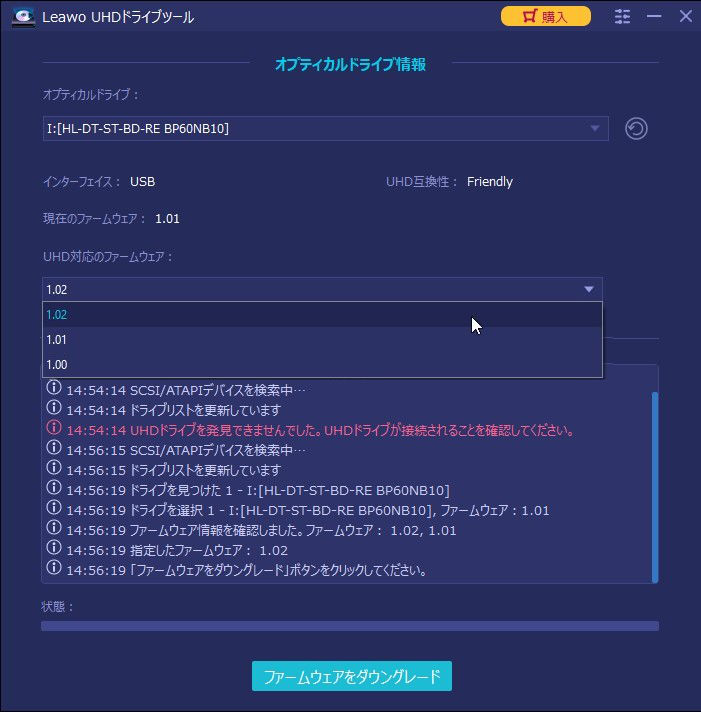Click the yellow 購入 purchase button
Screen dimensions: 701x712
click(x=546, y=16)
